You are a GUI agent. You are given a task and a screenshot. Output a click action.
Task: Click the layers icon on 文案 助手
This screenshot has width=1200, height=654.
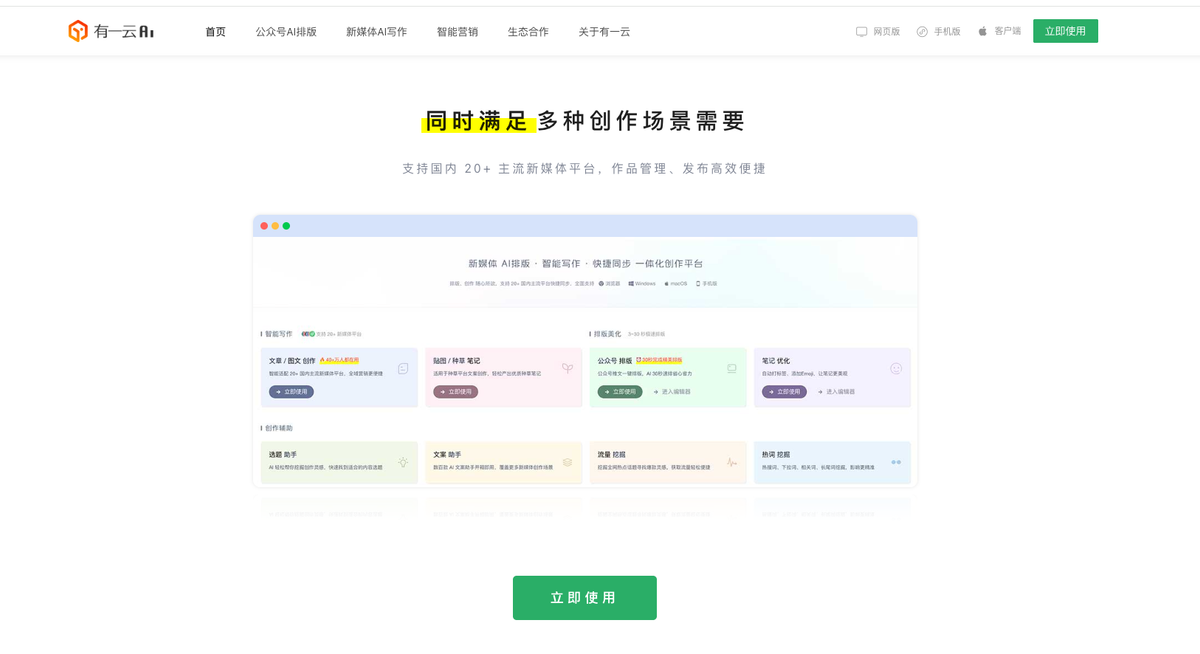[567, 462]
